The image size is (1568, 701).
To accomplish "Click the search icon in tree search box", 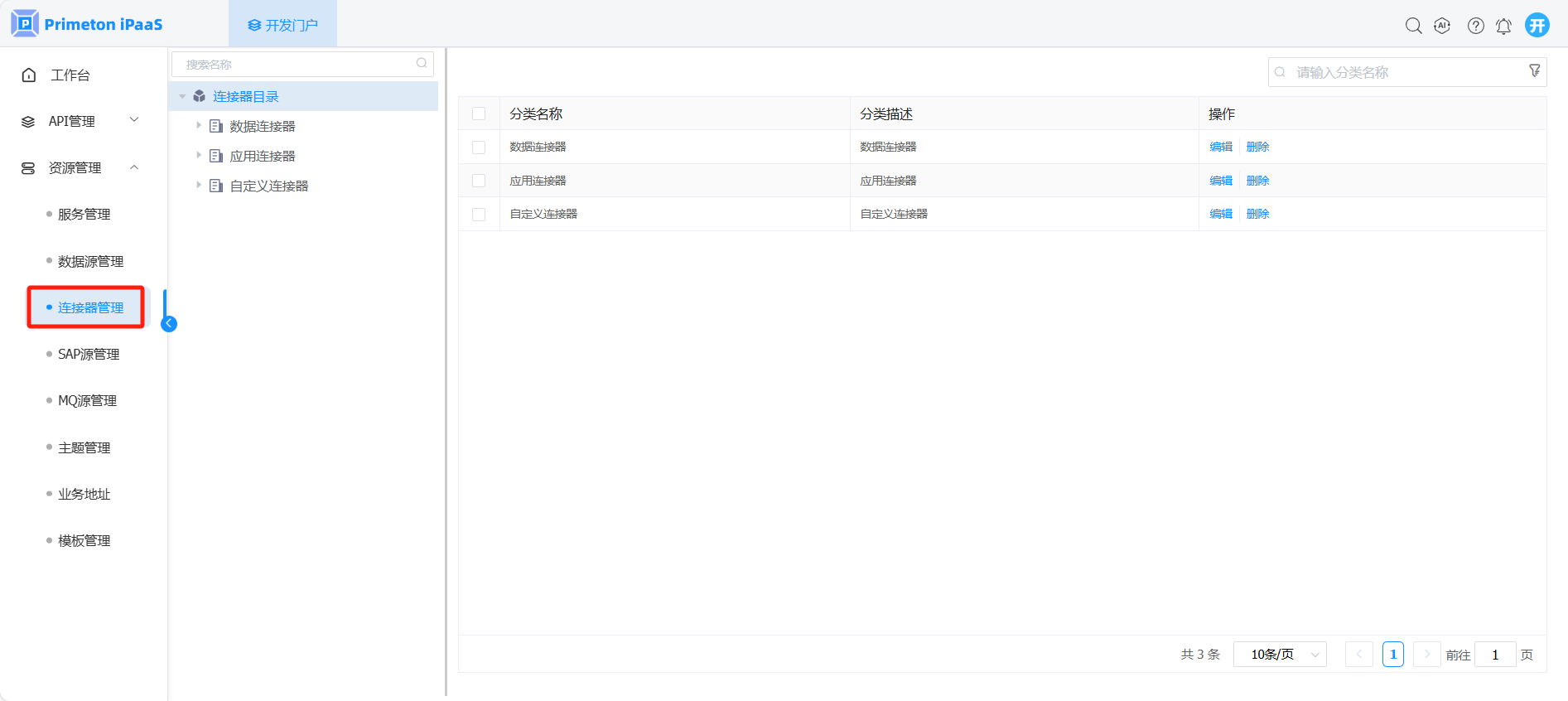I will pyautogui.click(x=422, y=63).
